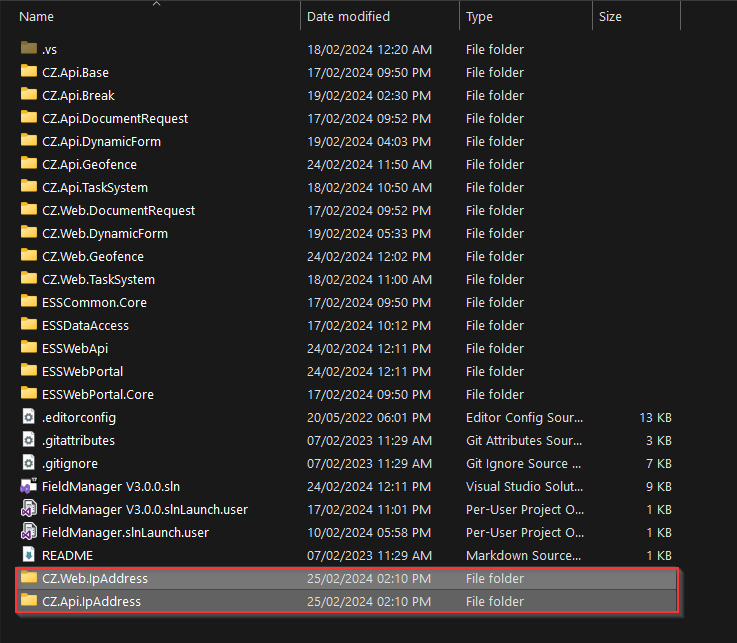
Task: Sort files by Date modified column
Action: tap(348, 16)
